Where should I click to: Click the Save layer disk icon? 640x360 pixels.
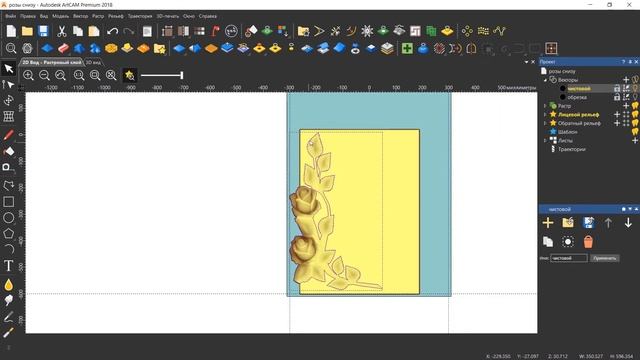(x=588, y=222)
